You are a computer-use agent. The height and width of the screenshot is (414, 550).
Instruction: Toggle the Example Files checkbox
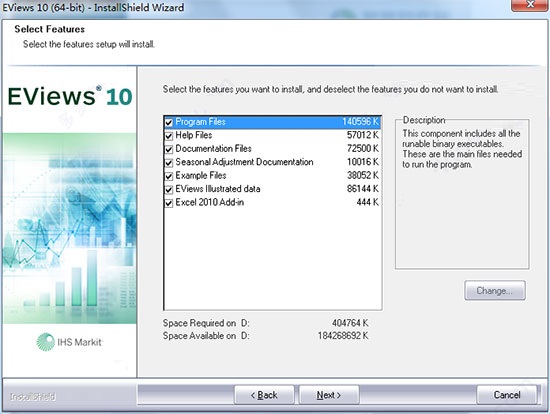(x=169, y=176)
